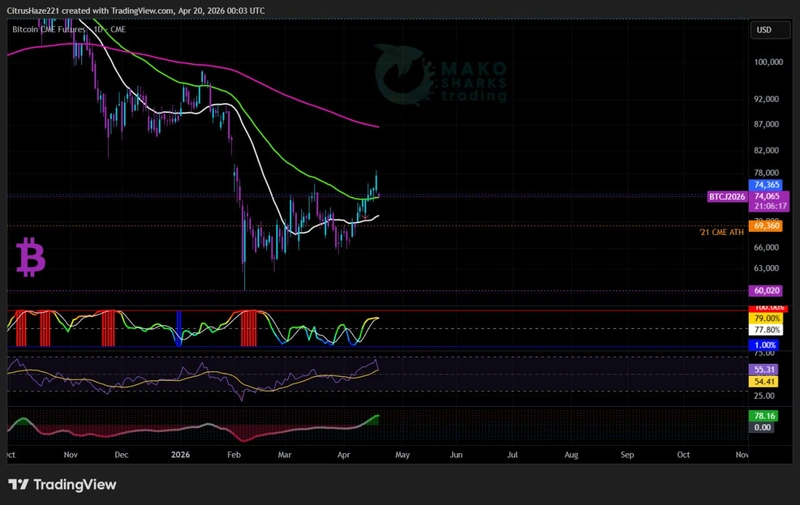
Task: Click the yellow 79.00% indicator value
Action: (x=768, y=318)
